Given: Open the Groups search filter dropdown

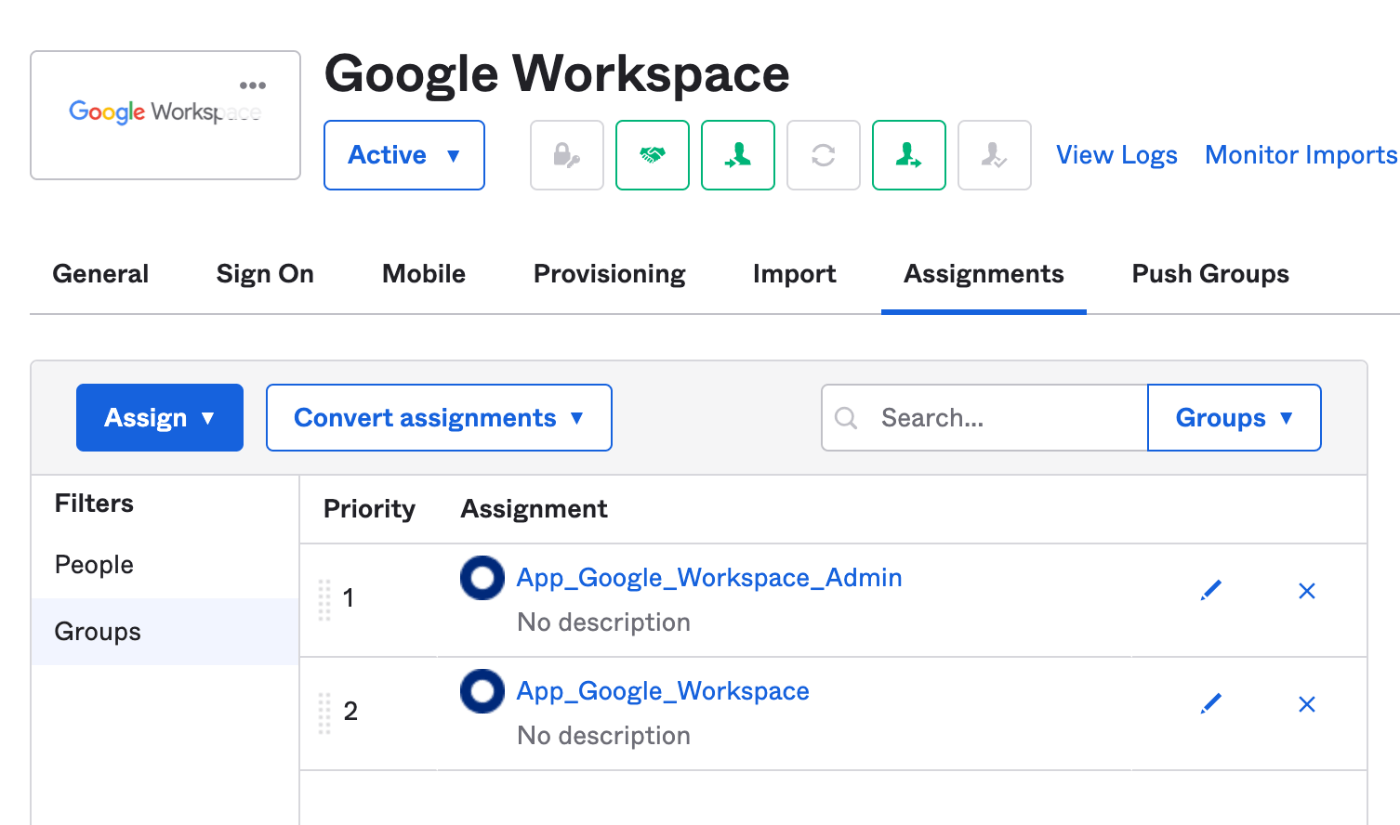Looking at the screenshot, I should tap(1234, 418).
